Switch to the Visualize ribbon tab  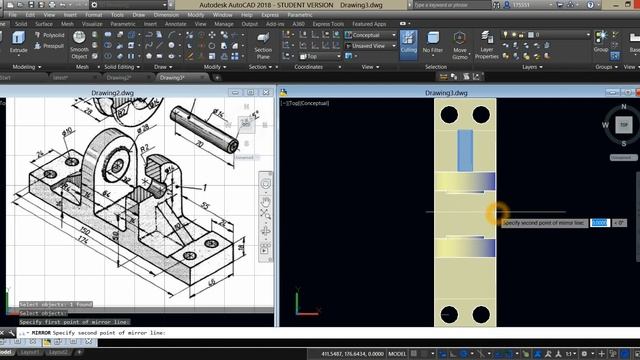(x=92, y=24)
